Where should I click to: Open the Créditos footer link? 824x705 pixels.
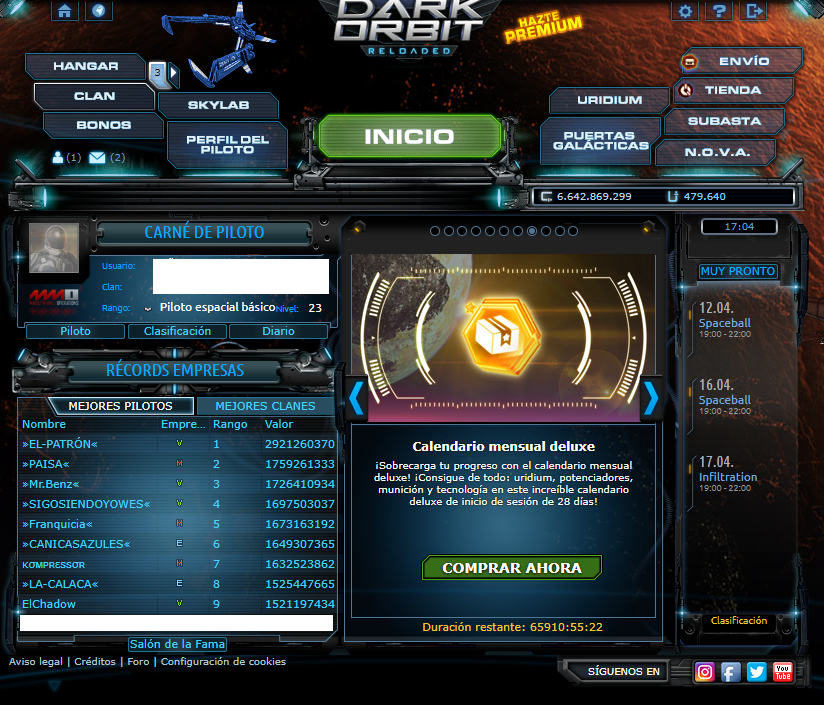click(x=95, y=661)
